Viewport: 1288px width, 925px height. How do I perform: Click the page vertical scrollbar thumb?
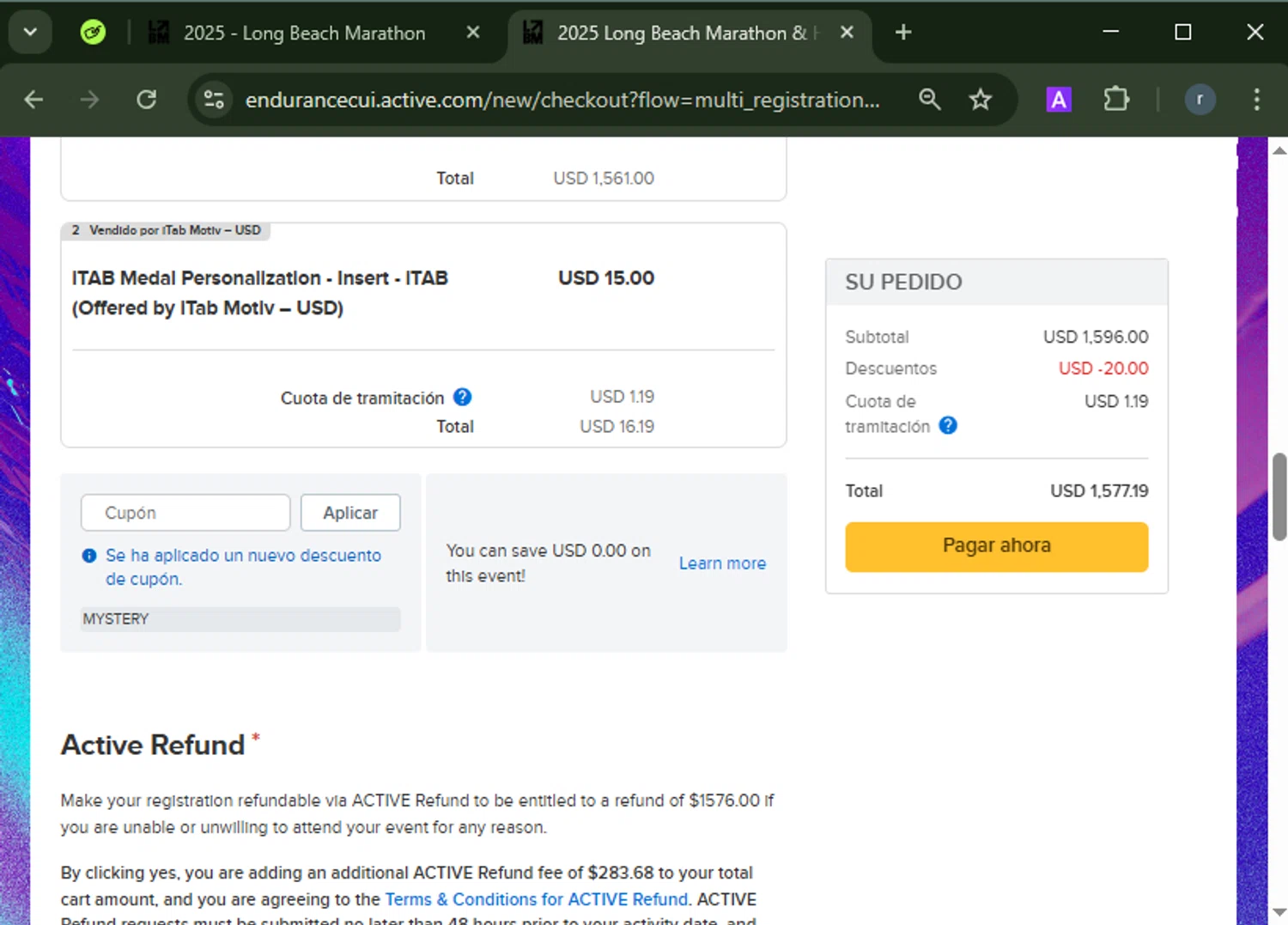(1279, 497)
